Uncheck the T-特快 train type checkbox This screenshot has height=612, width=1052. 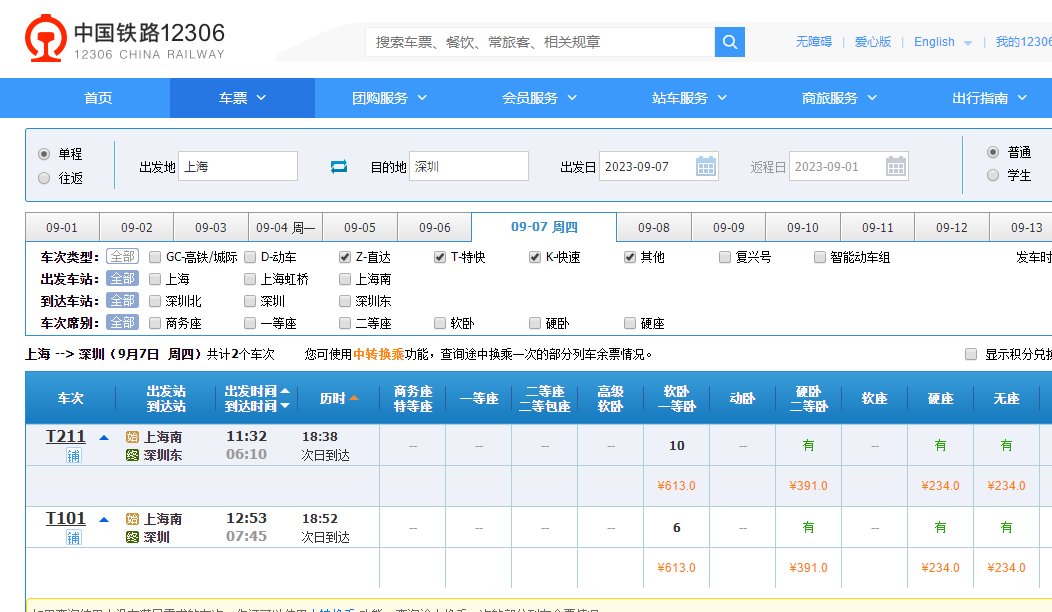pos(440,257)
